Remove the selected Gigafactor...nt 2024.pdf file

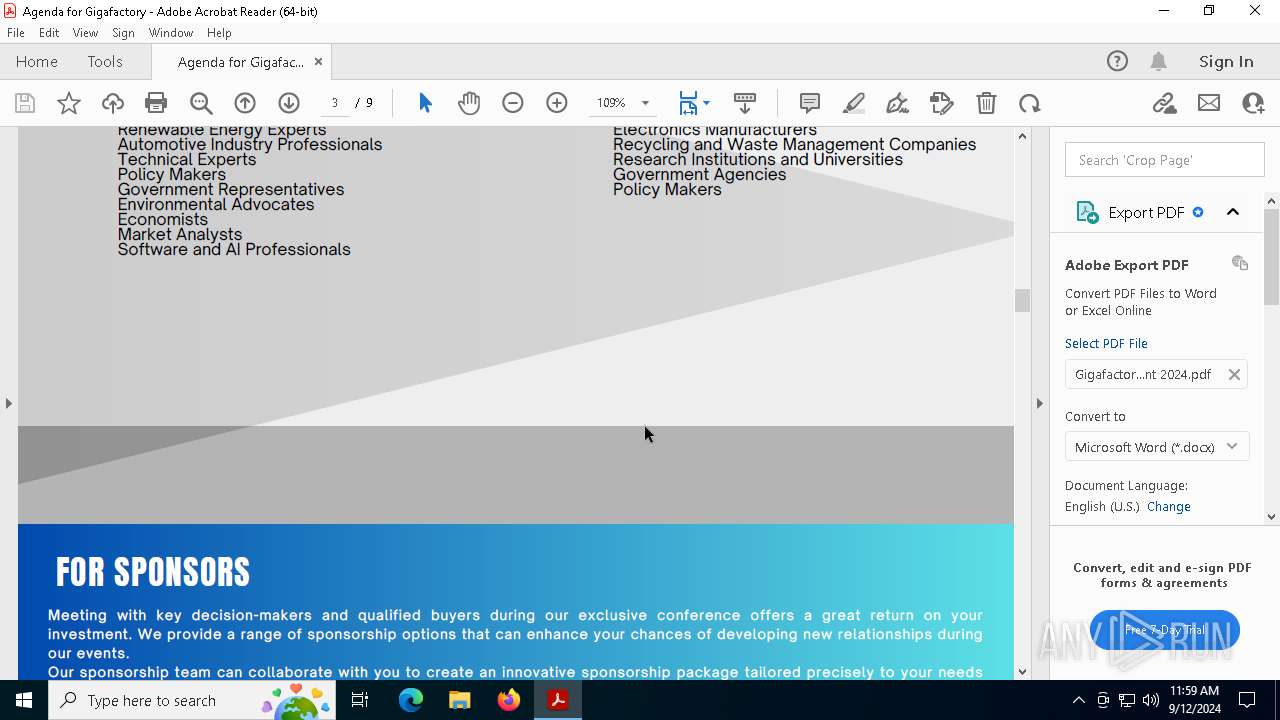click(1234, 374)
